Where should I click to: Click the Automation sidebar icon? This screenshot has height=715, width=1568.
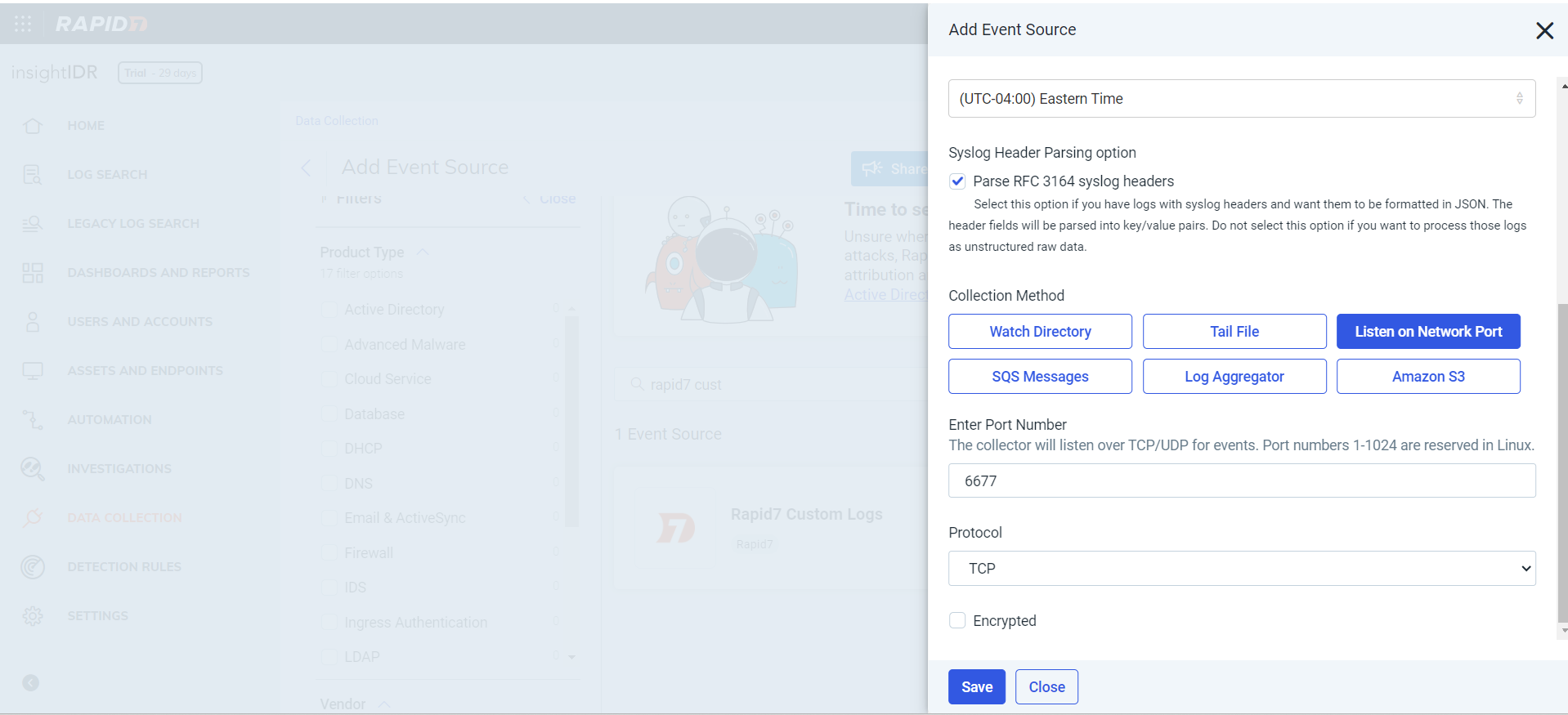[x=33, y=420]
